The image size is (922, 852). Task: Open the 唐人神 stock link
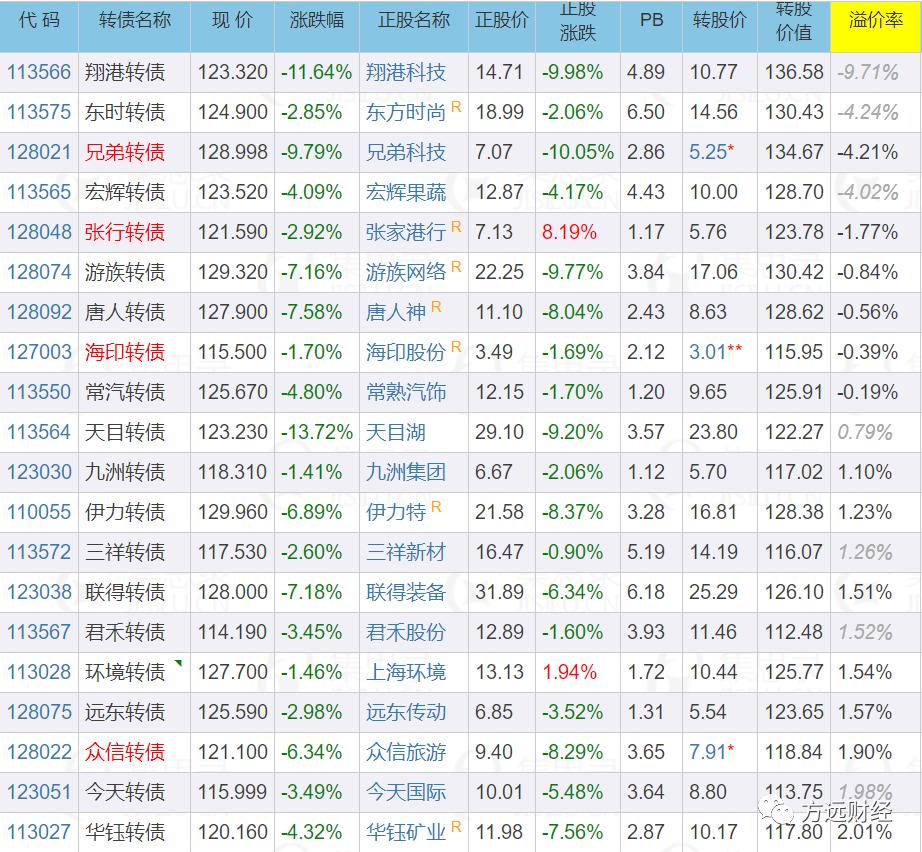(396, 312)
